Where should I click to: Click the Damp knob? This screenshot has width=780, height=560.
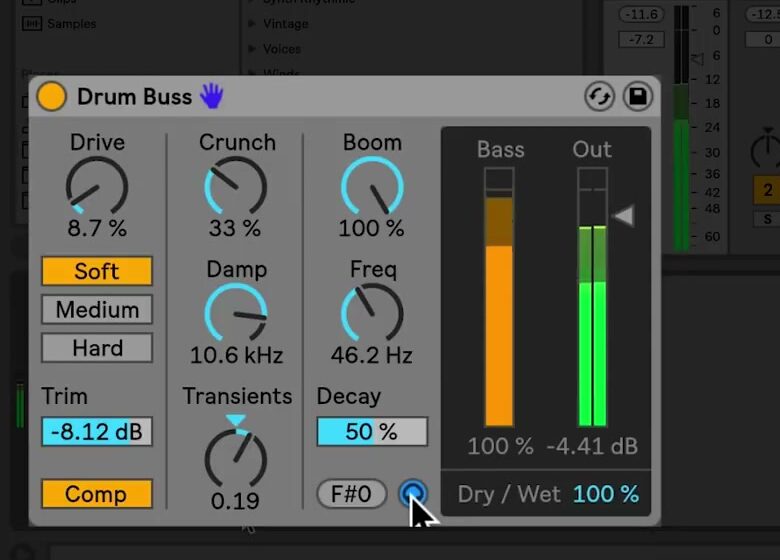[236, 313]
